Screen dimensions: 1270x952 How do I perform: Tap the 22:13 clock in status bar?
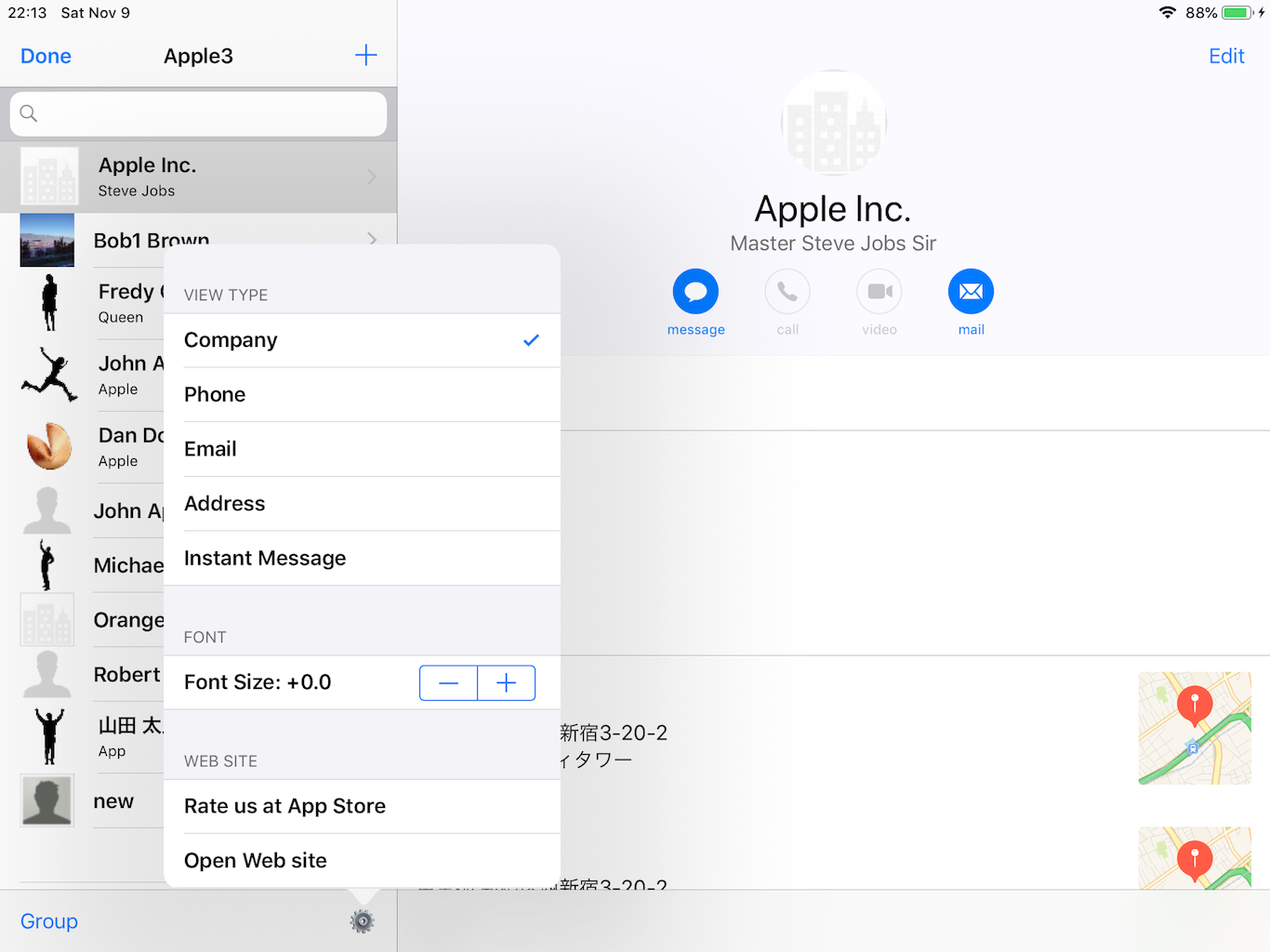pyautogui.click(x=27, y=13)
